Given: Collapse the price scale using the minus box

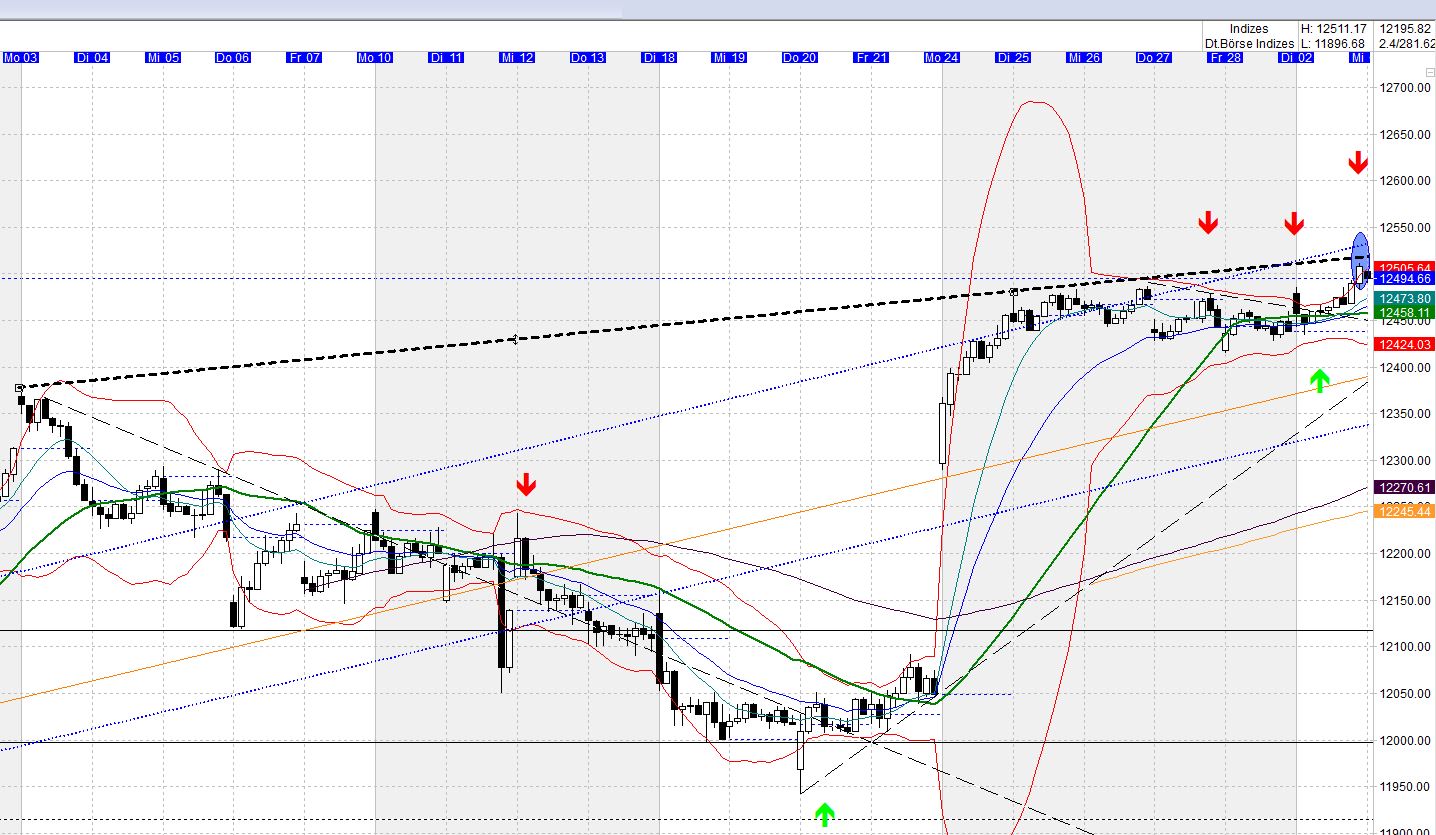Looking at the screenshot, I should pyautogui.click(x=1429, y=72).
